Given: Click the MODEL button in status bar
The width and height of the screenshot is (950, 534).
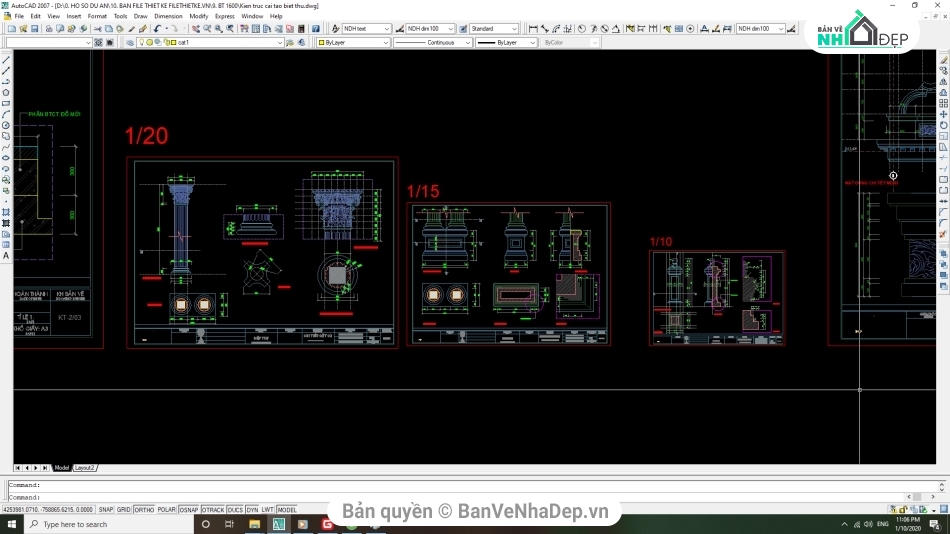Looking at the screenshot, I should pos(287,509).
